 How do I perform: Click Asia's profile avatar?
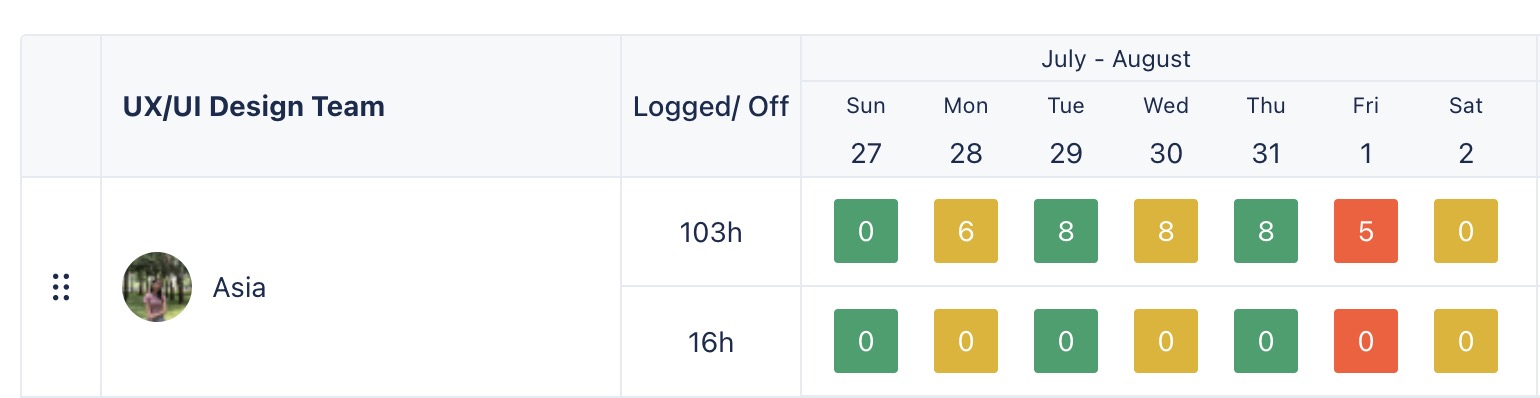click(157, 287)
